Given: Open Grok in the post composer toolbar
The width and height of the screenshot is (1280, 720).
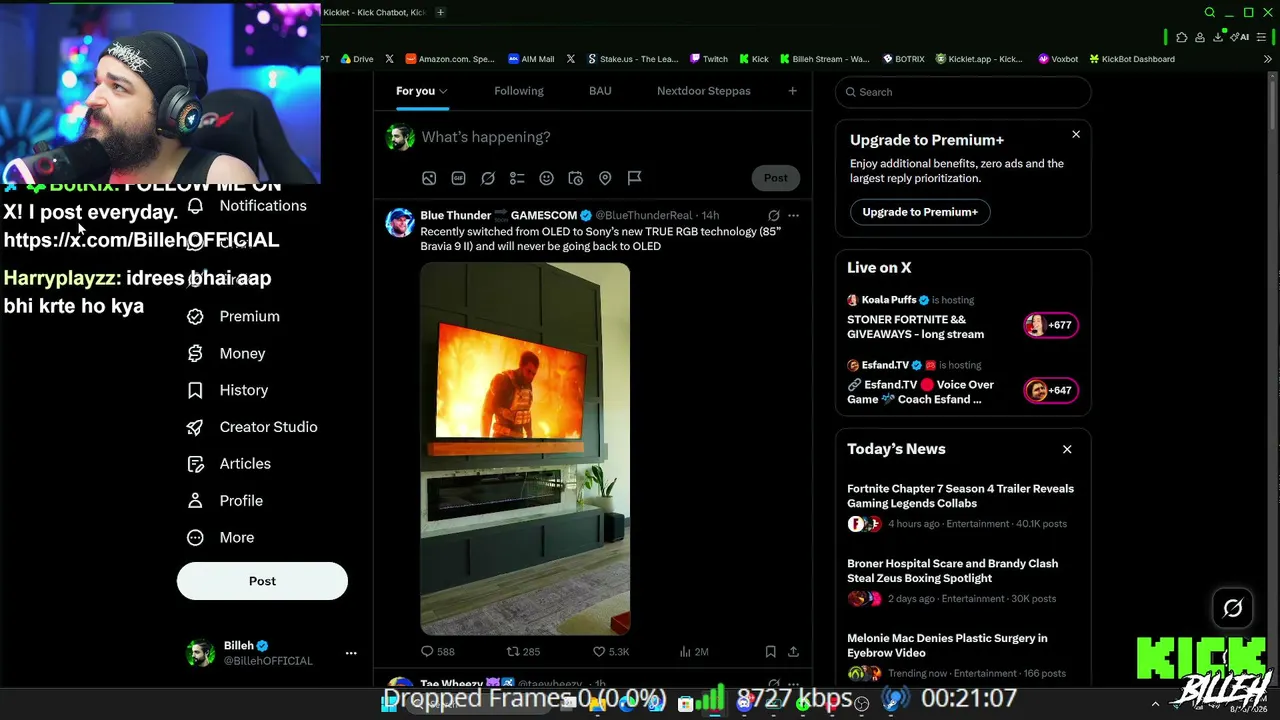Looking at the screenshot, I should (x=488, y=178).
